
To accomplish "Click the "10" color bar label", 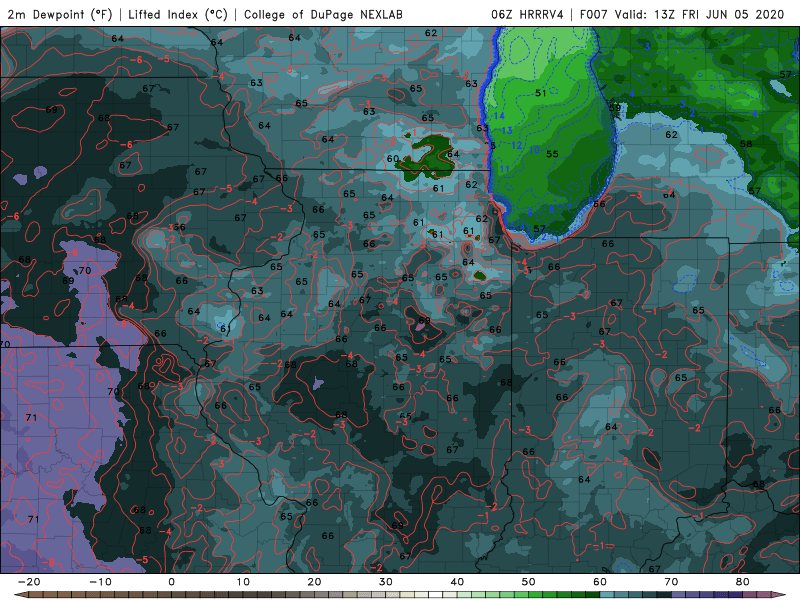I will [x=243, y=582].
